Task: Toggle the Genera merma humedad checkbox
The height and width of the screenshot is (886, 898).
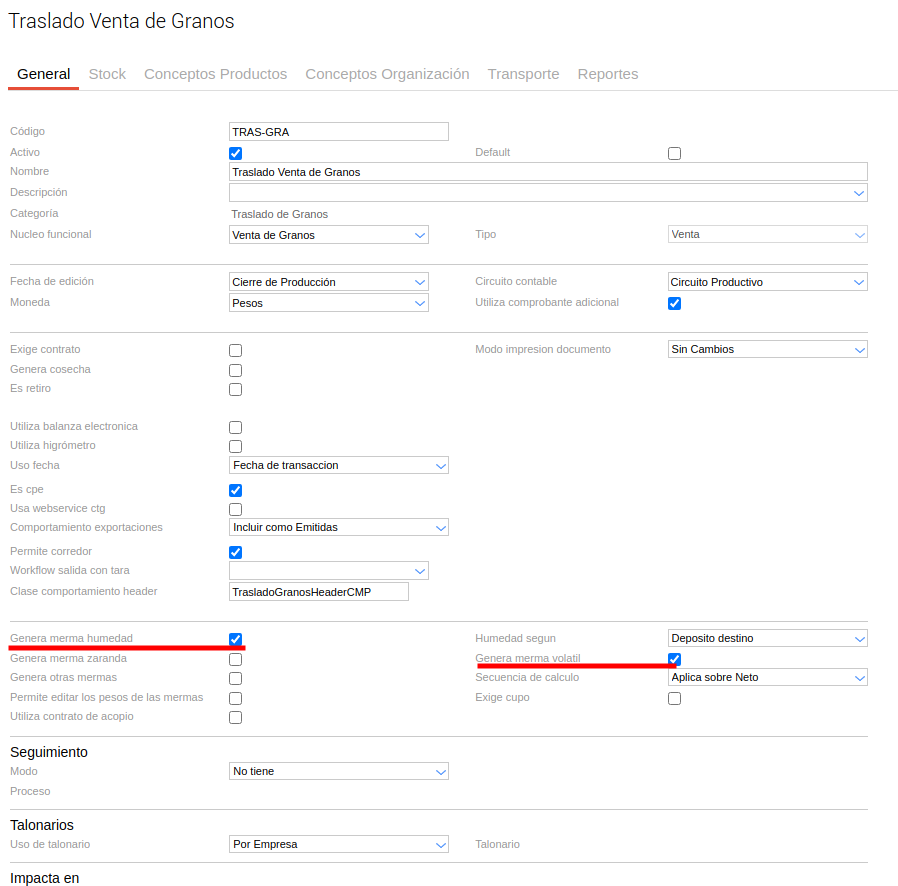Action: tap(236, 639)
